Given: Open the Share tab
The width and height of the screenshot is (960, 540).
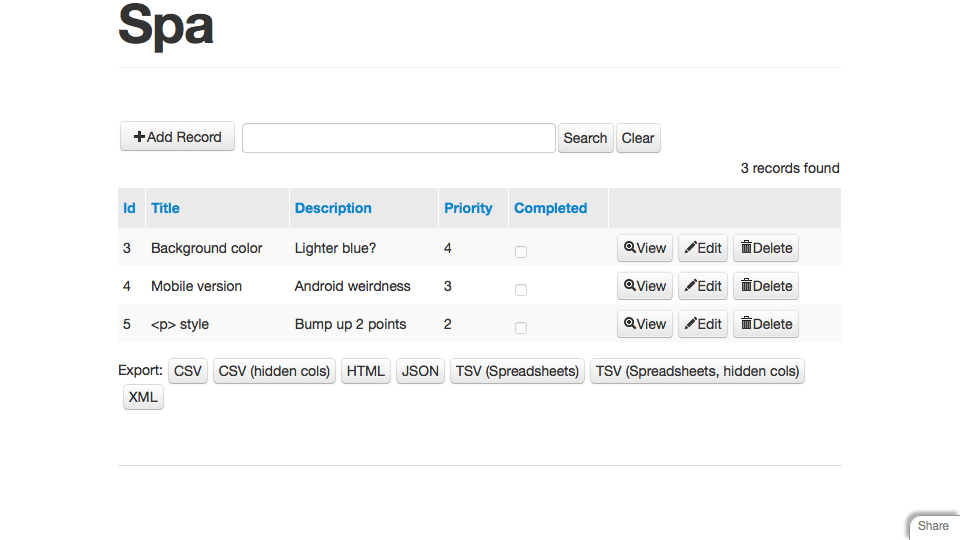Looking at the screenshot, I should pos(933,526).
